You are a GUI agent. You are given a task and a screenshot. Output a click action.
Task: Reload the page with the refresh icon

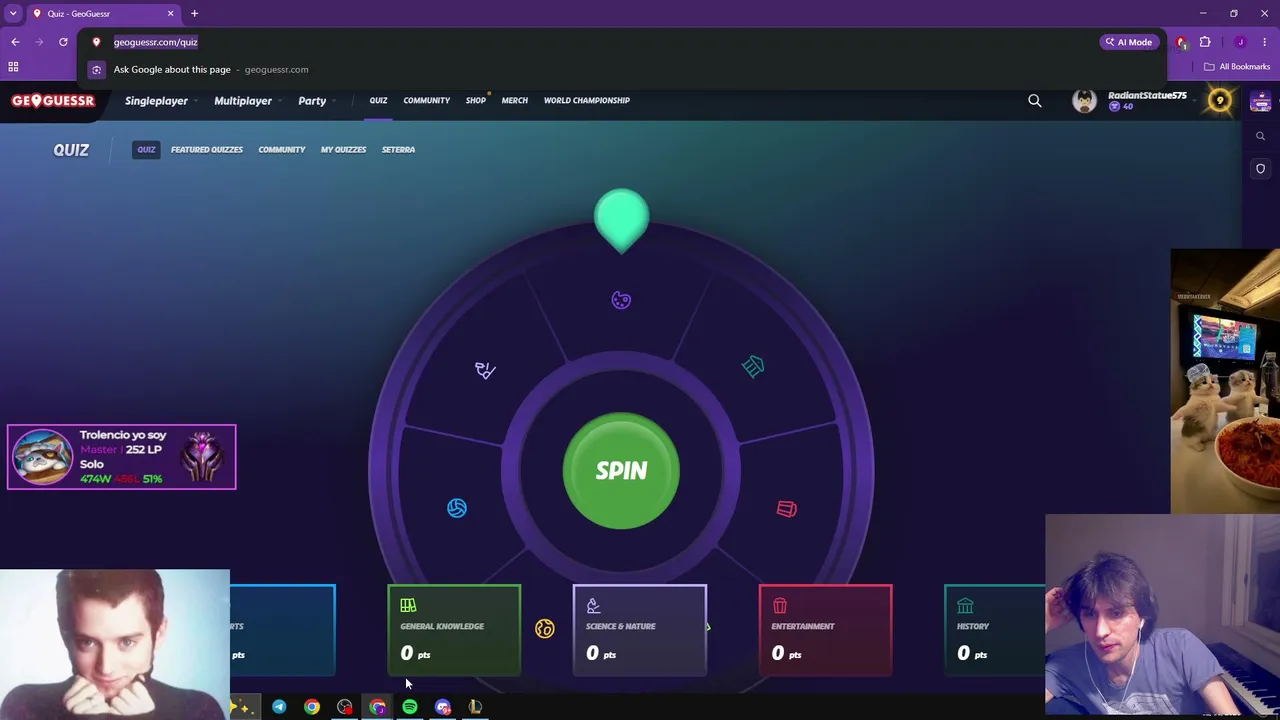tap(63, 42)
